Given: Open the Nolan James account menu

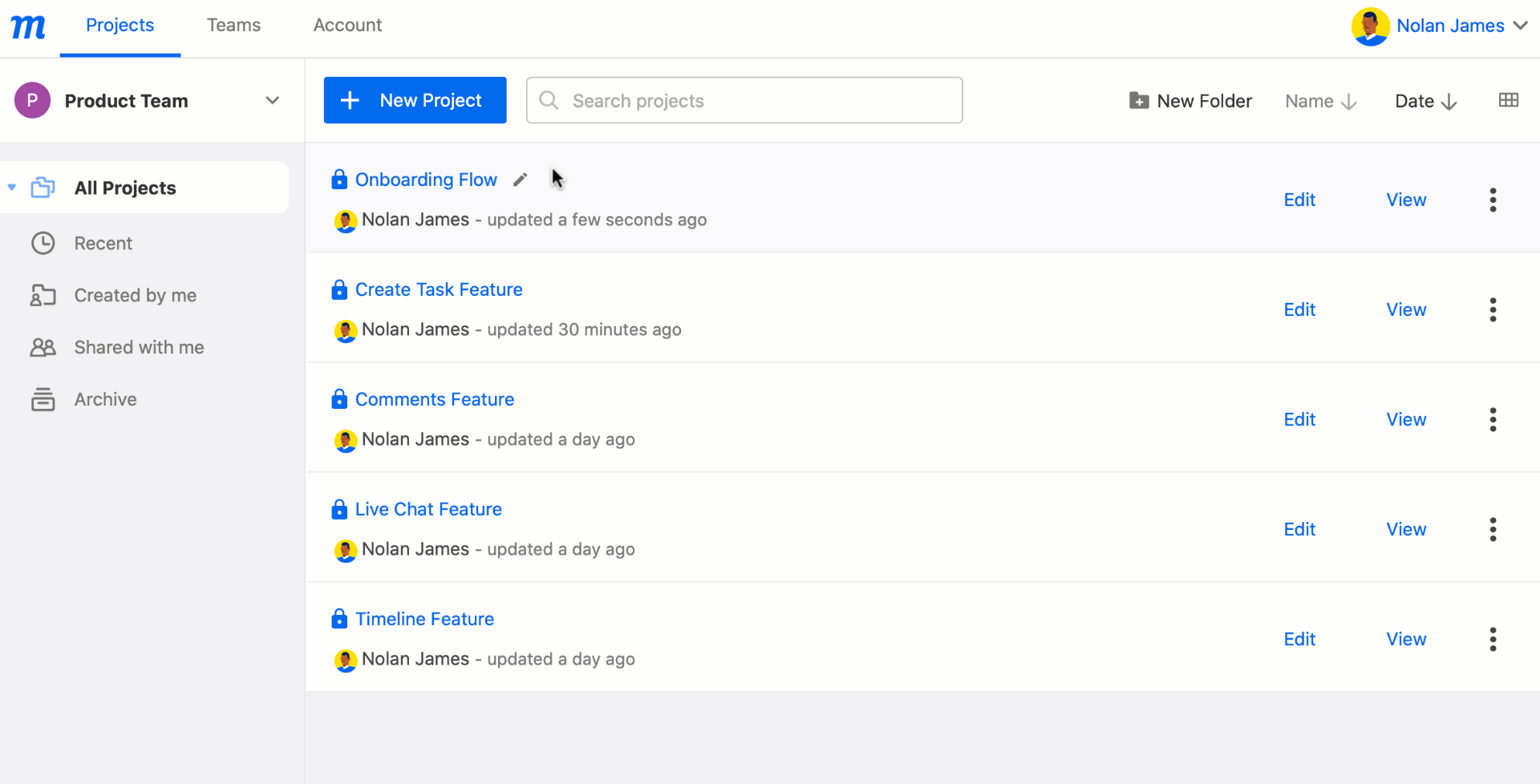Looking at the screenshot, I should [1440, 25].
